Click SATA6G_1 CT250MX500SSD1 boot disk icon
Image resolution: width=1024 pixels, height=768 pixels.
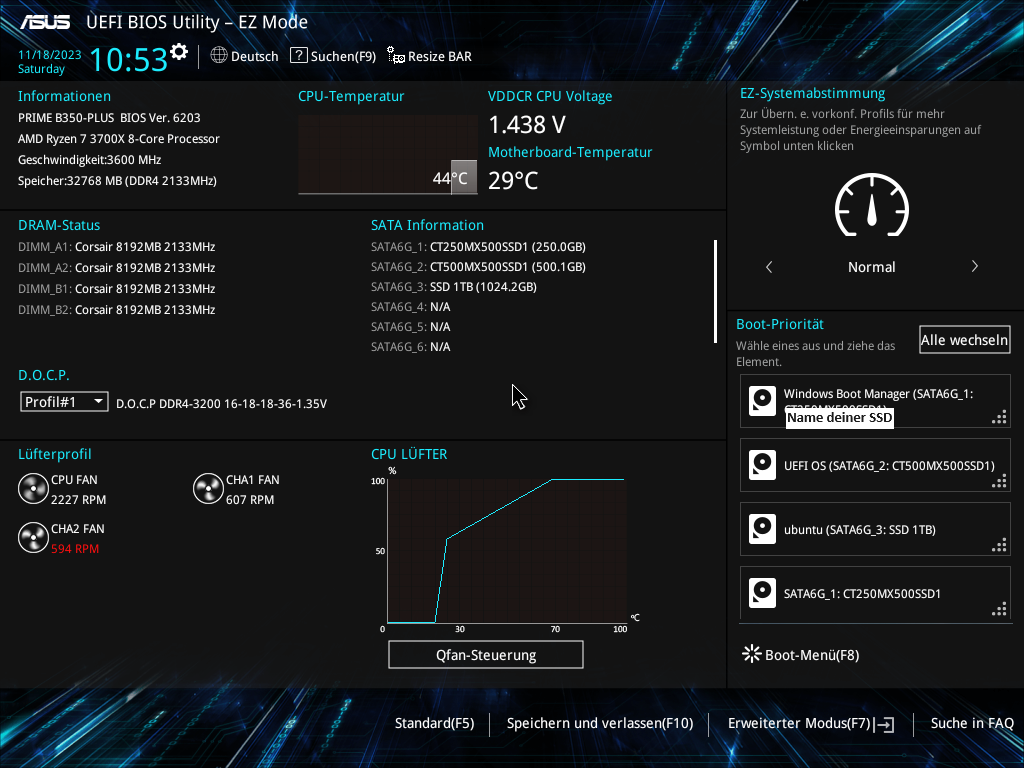pyautogui.click(x=762, y=593)
